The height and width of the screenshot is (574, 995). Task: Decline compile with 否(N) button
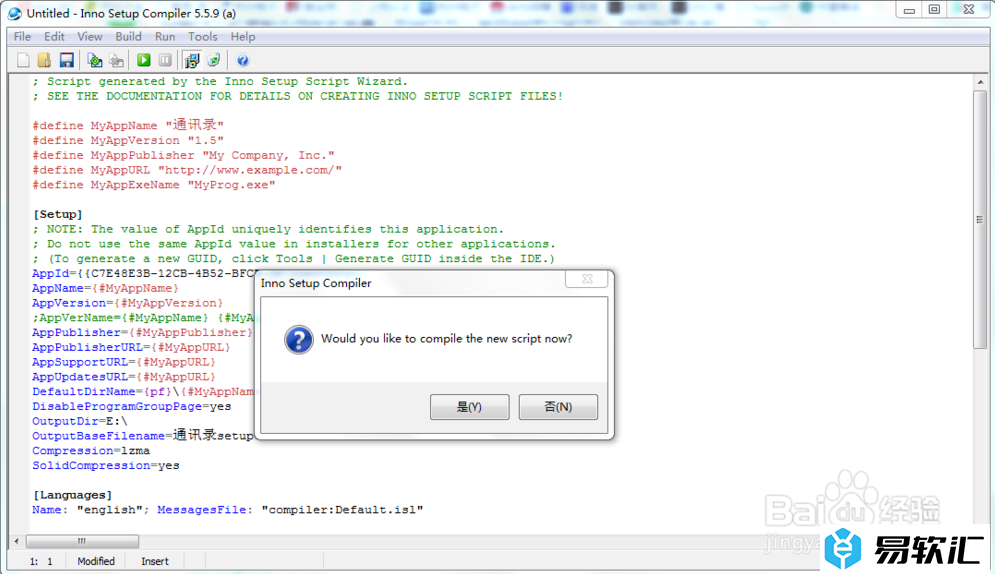[x=558, y=407]
